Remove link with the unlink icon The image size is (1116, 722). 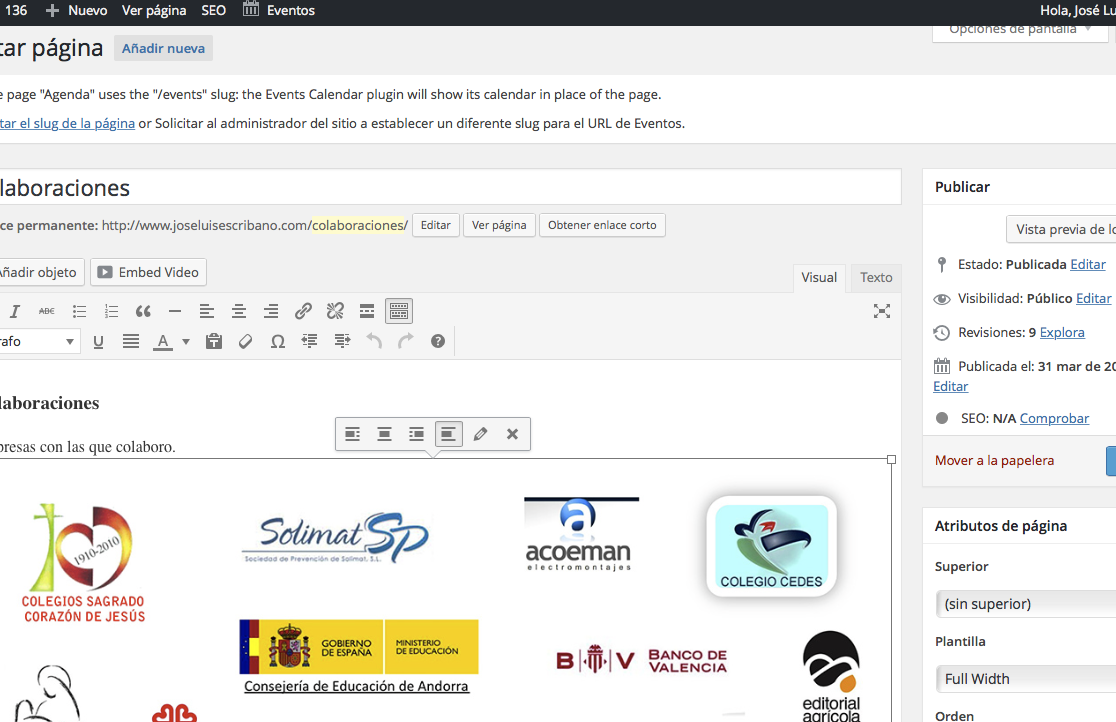click(x=335, y=311)
